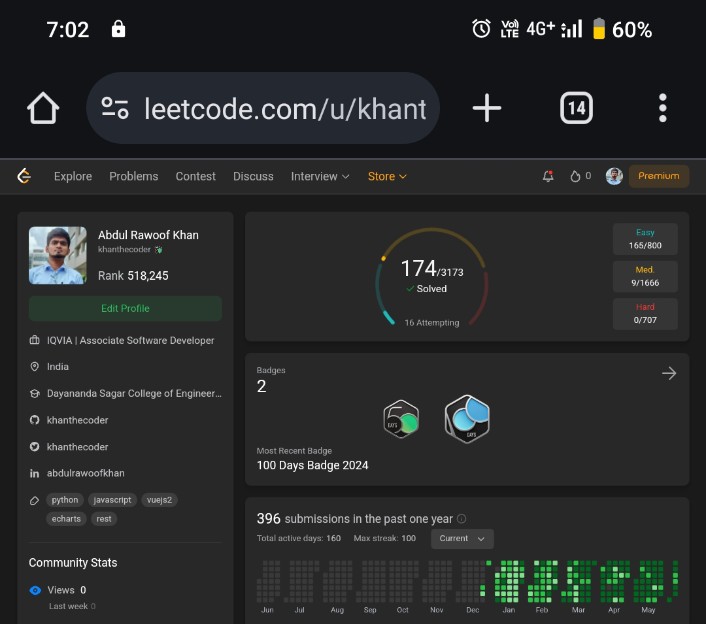Open a new tab with plus icon

click(487, 108)
